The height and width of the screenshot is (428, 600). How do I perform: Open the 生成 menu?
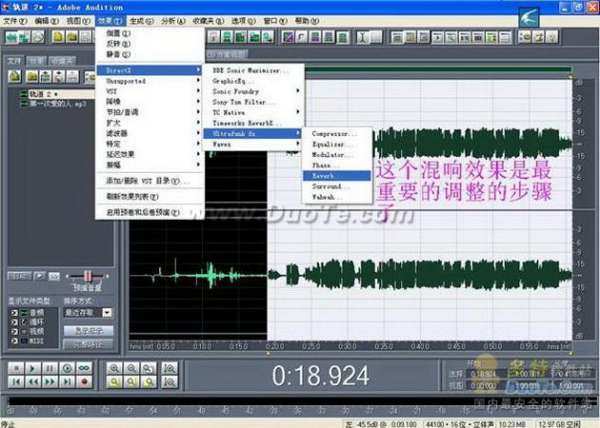coord(141,21)
